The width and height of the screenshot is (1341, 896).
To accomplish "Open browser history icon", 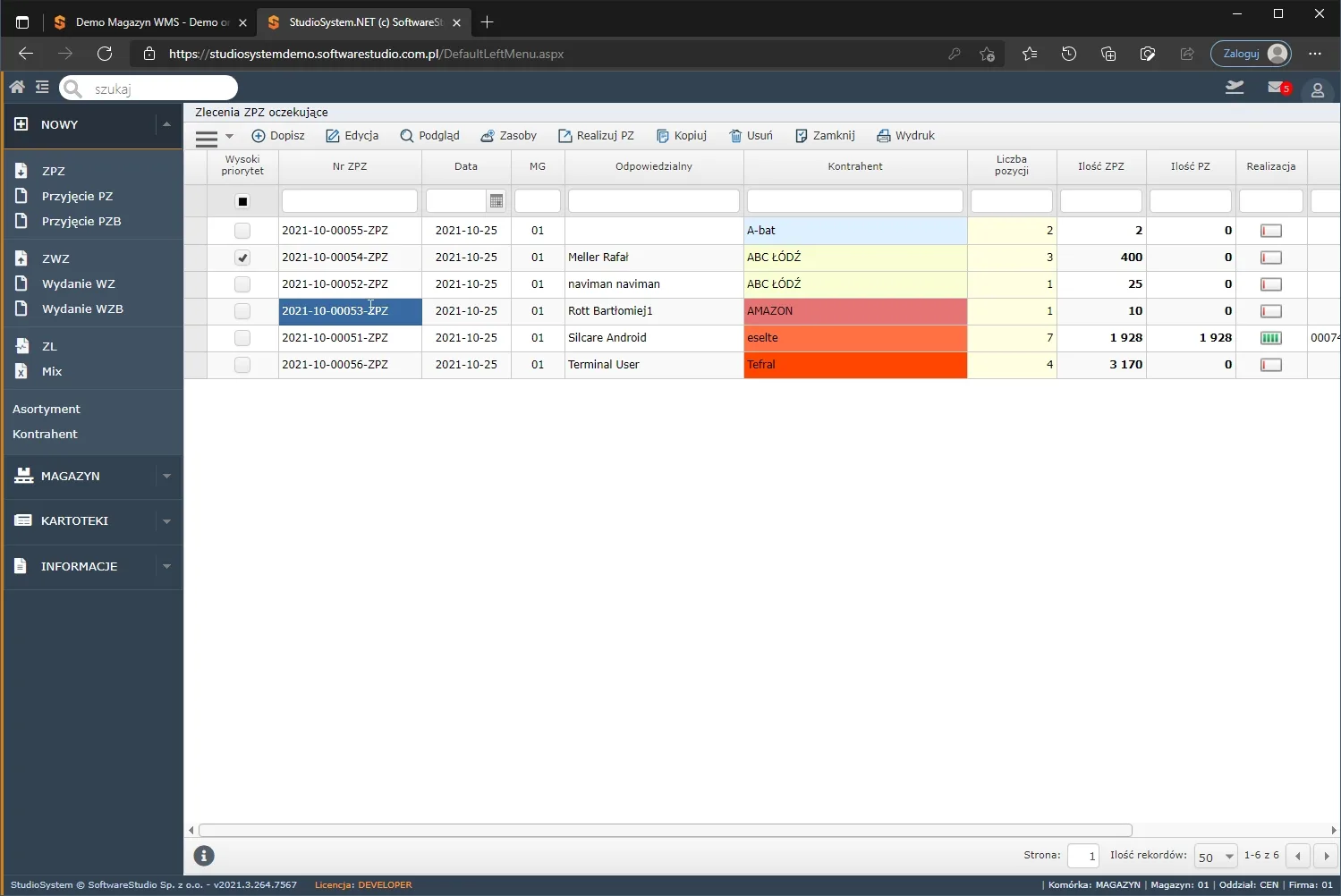I will 1068,54.
